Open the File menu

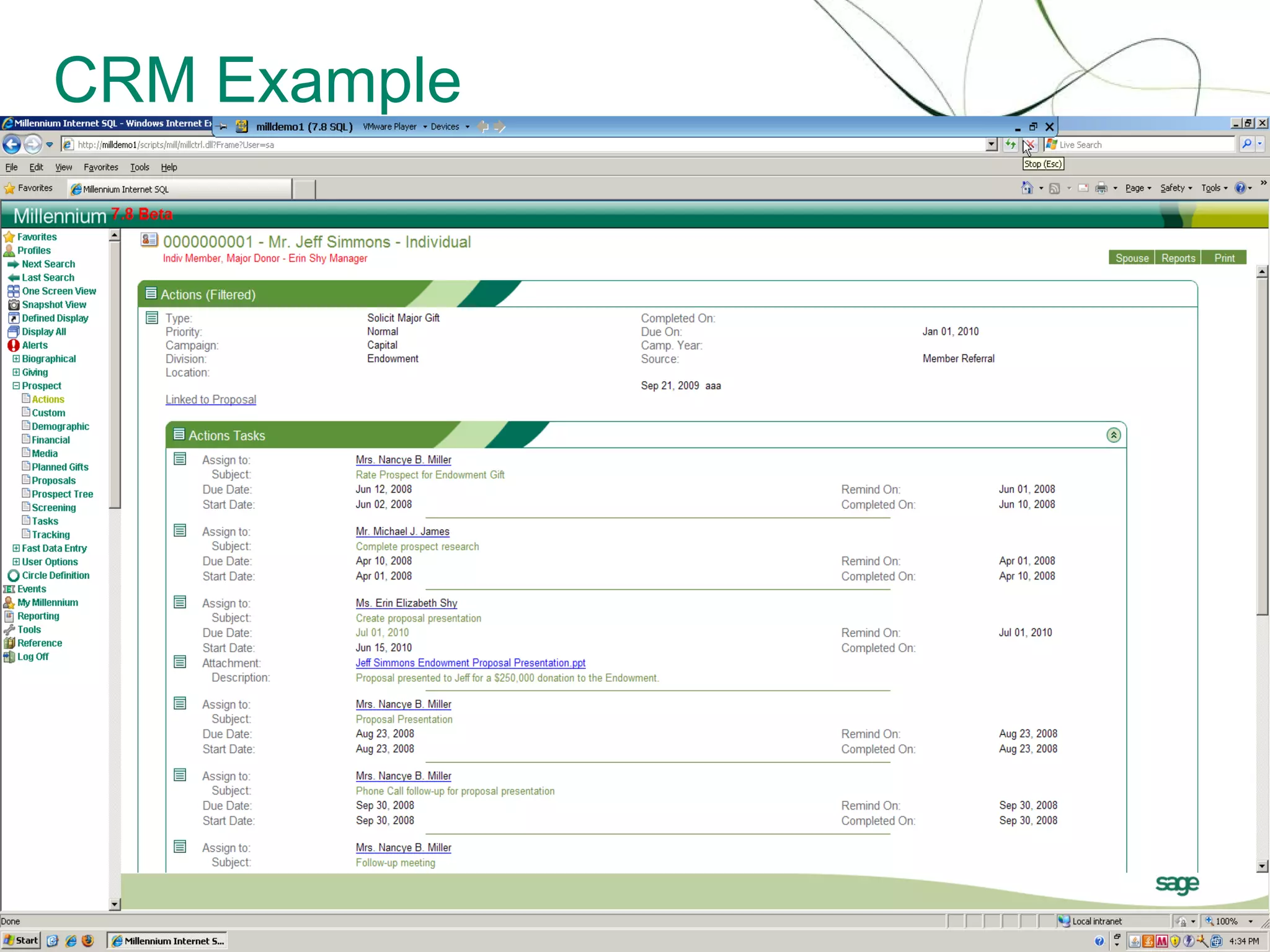(x=11, y=167)
